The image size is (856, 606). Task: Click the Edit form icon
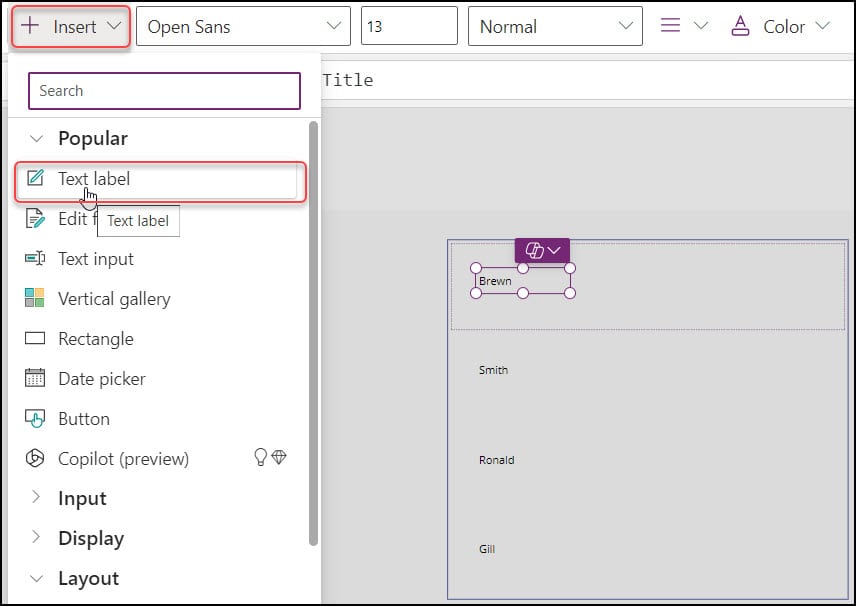click(35, 218)
